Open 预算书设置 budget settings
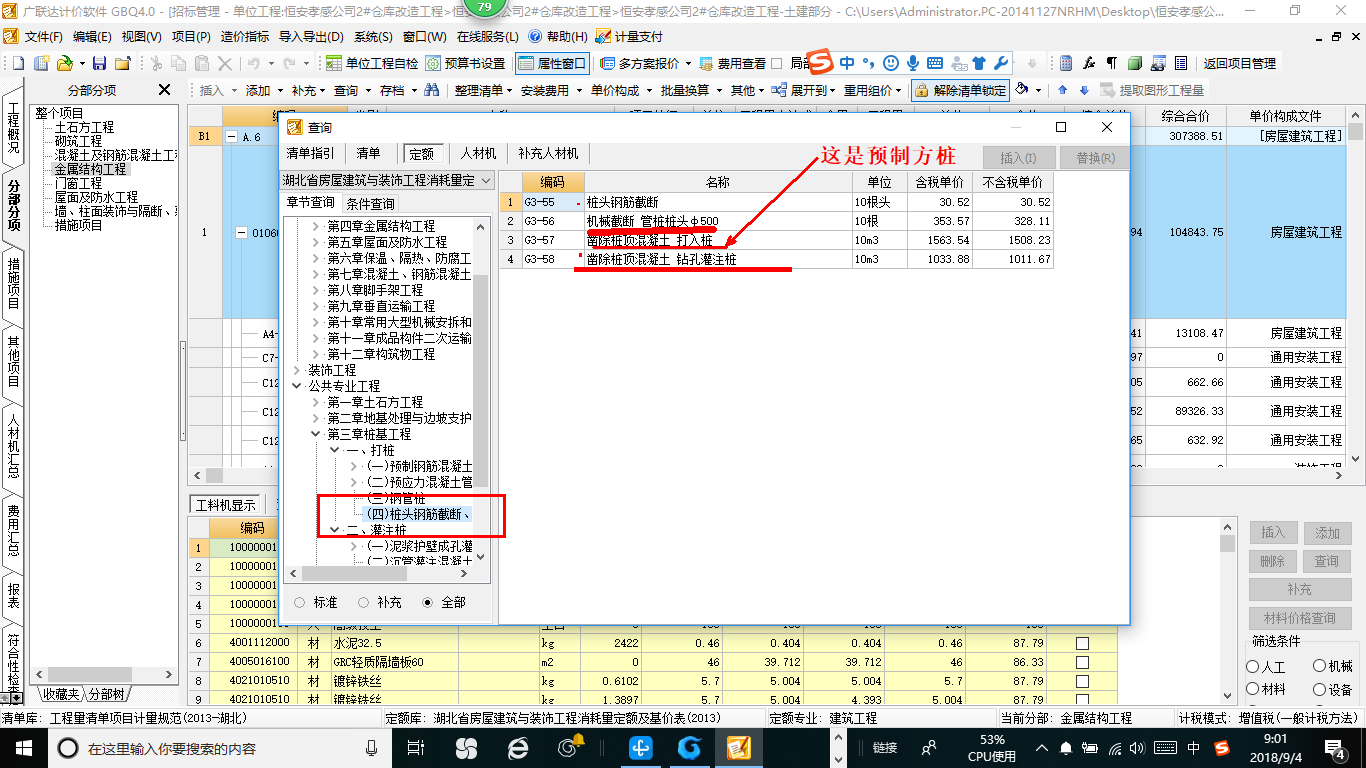The image size is (1366, 768). click(466, 63)
